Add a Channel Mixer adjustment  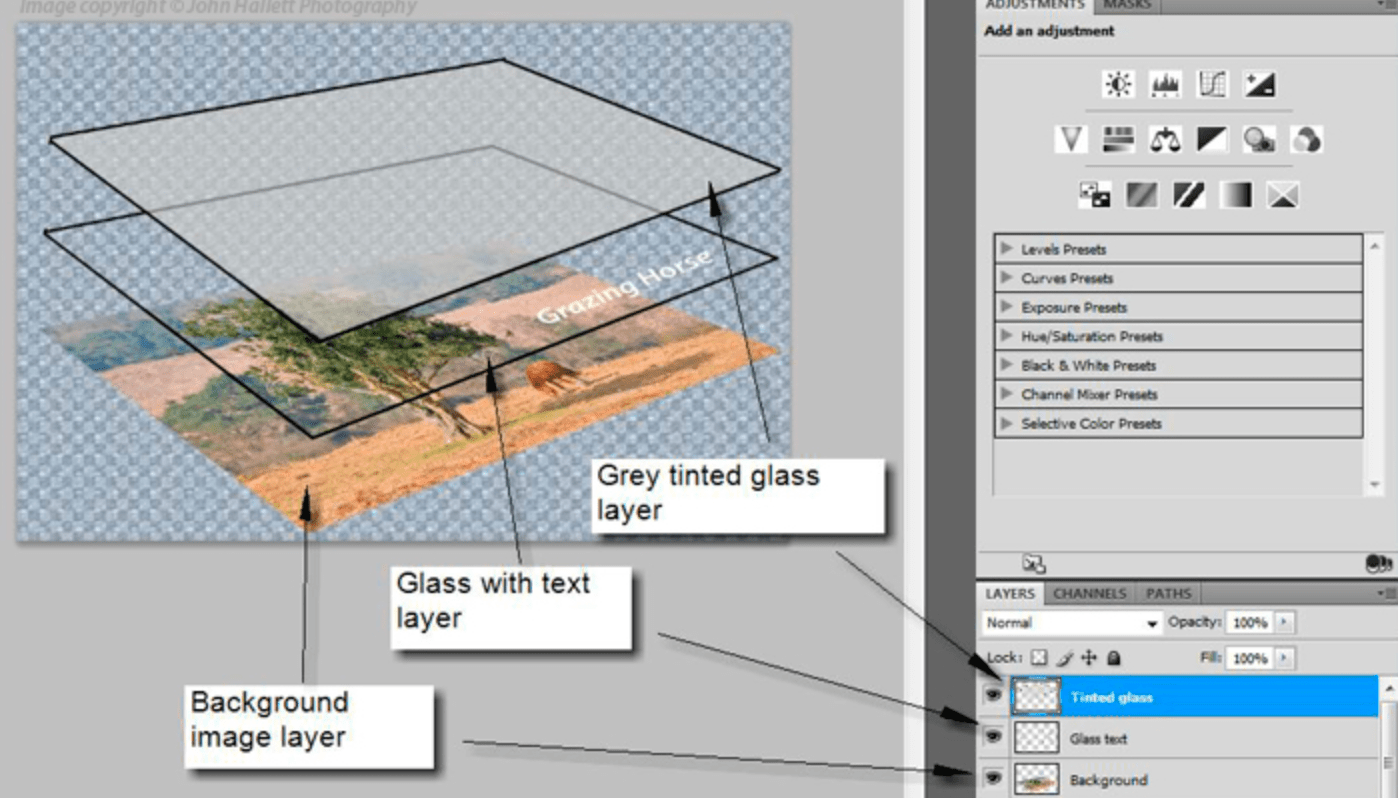pyautogui.click(x=1306, y=139)
